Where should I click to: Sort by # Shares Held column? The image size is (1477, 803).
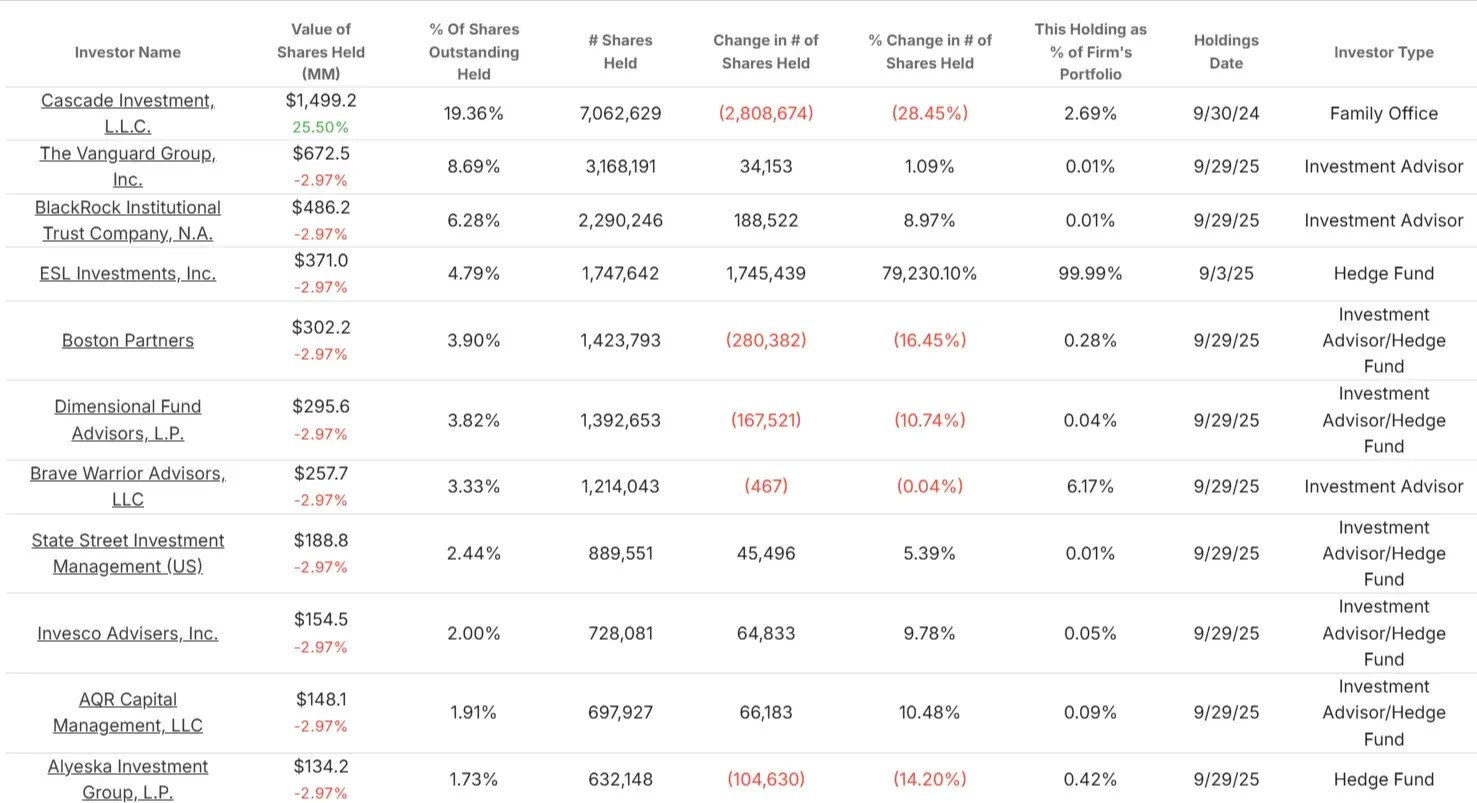coord(620,52)
